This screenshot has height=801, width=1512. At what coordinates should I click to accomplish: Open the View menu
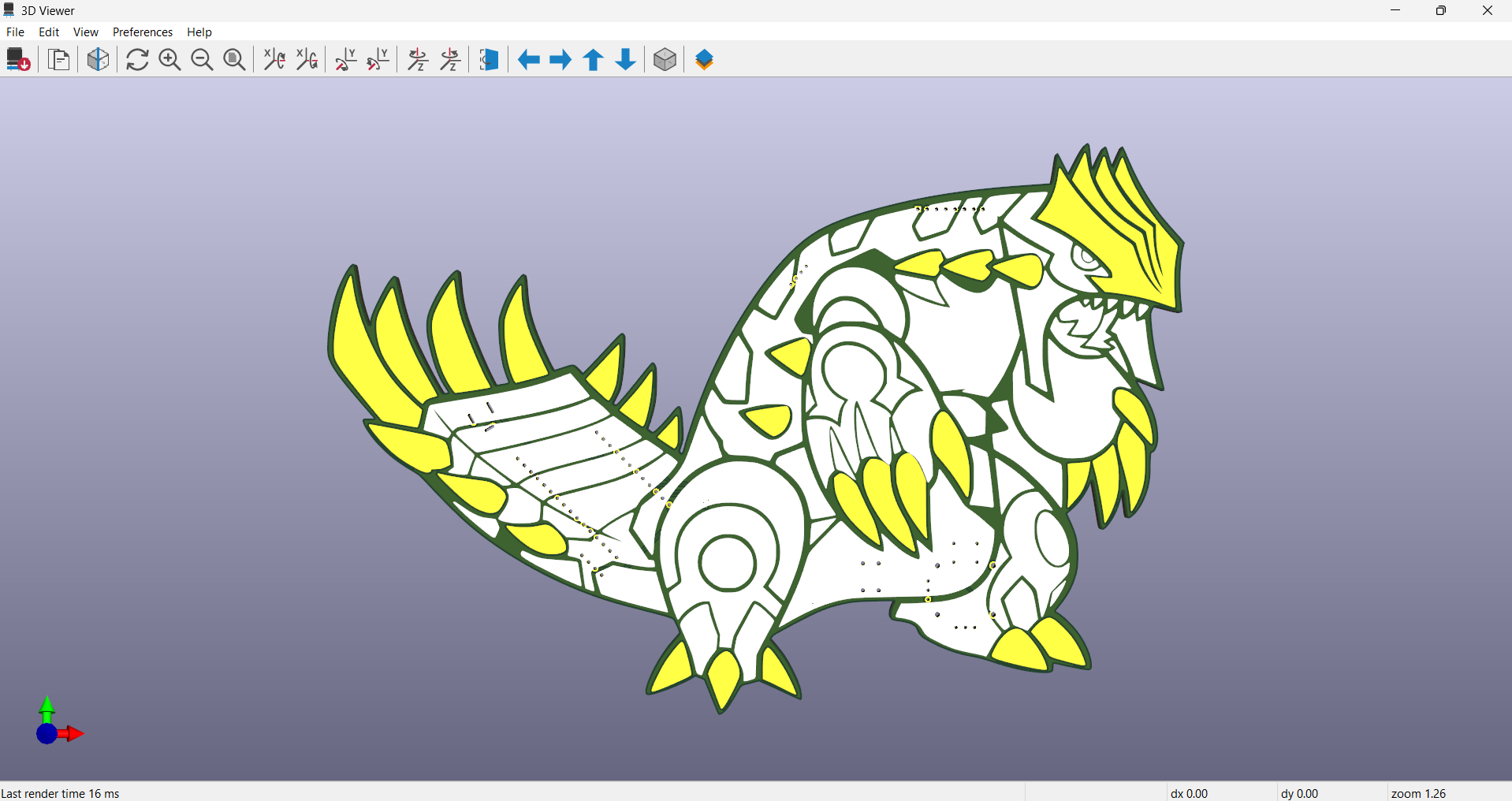click(x=86, y=32)
